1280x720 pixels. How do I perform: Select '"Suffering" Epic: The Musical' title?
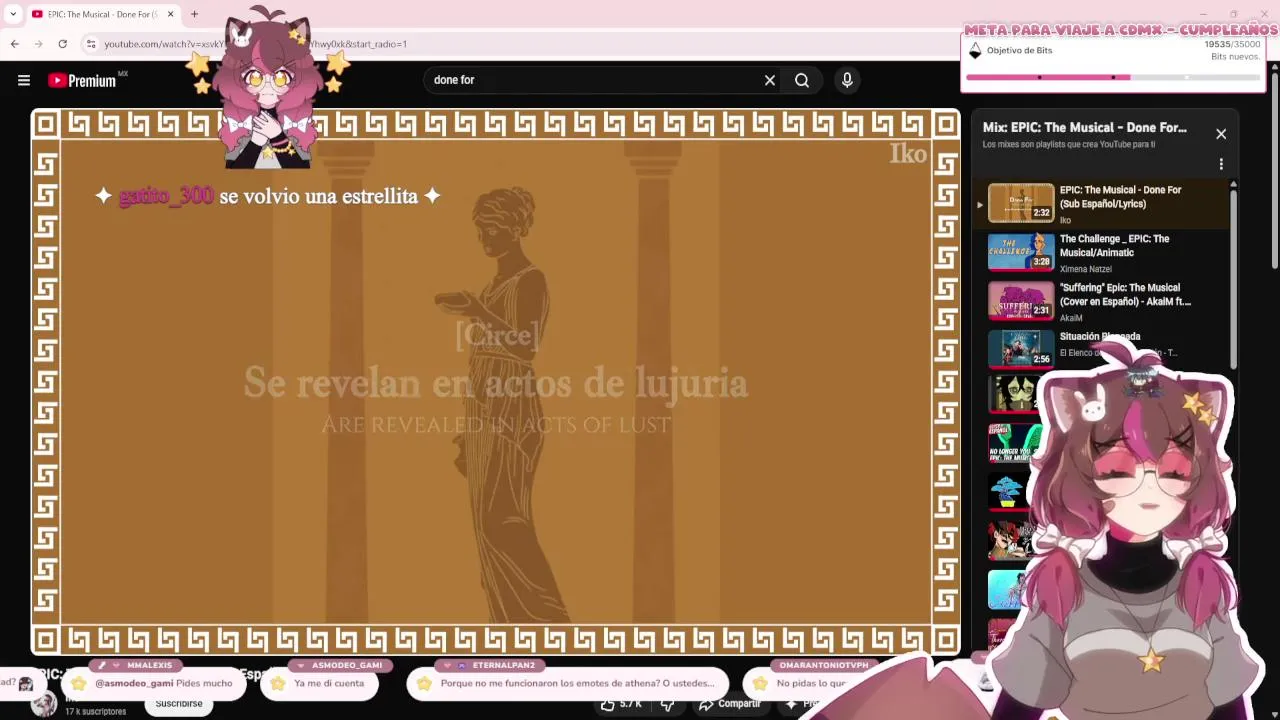pos(1125,295)
